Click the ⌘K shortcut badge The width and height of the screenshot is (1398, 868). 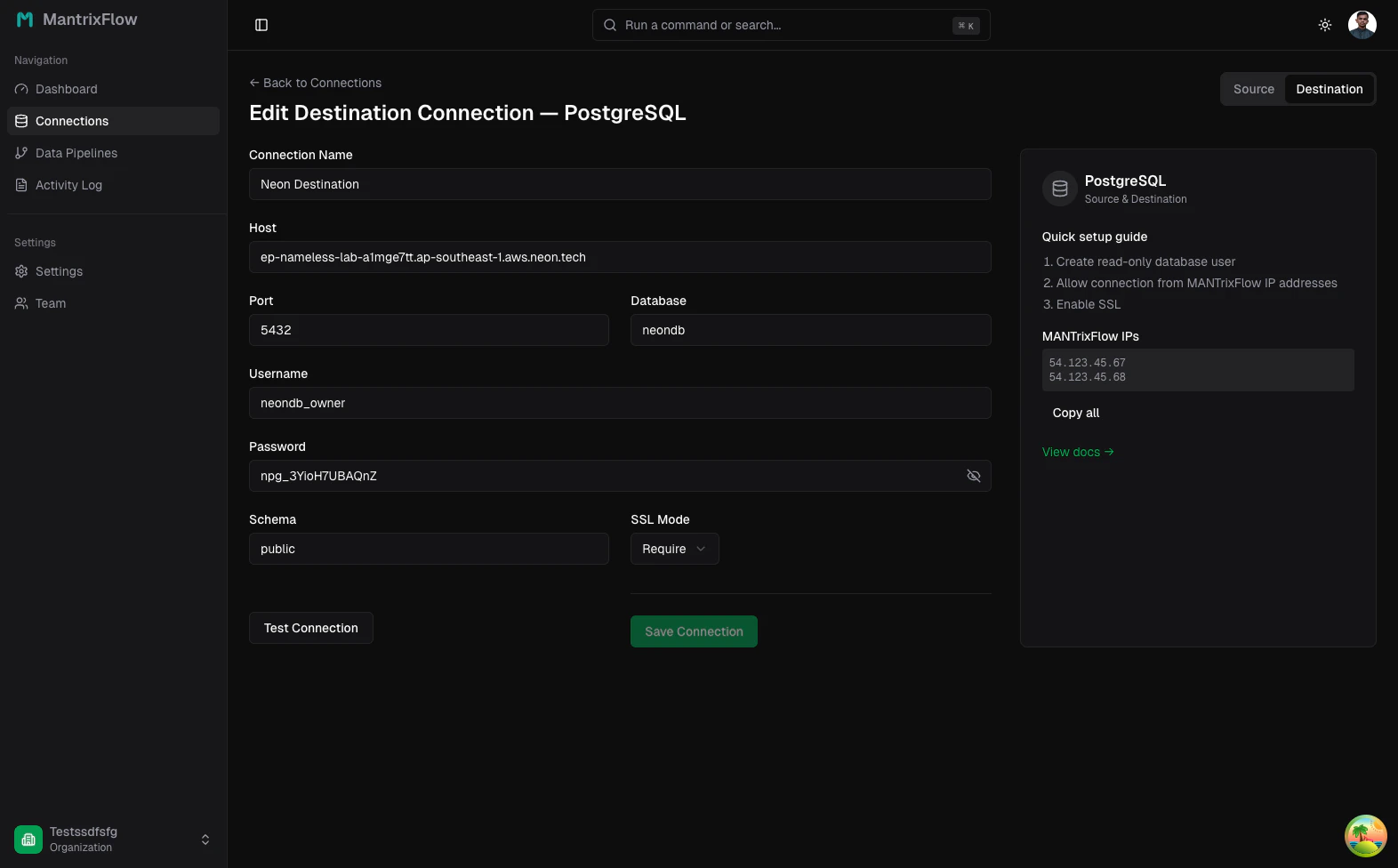(x=966, y=26)
